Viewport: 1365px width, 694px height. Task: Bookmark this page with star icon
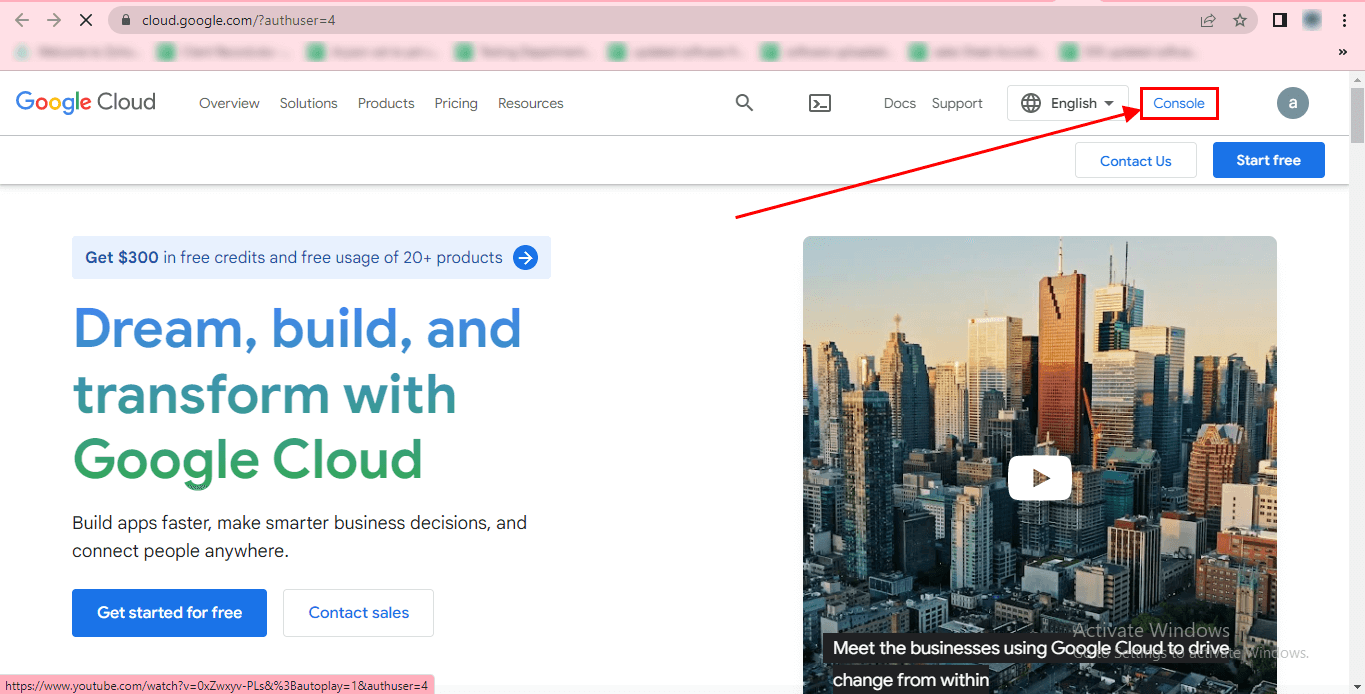pyautogui.click(x=1240, y=20)
